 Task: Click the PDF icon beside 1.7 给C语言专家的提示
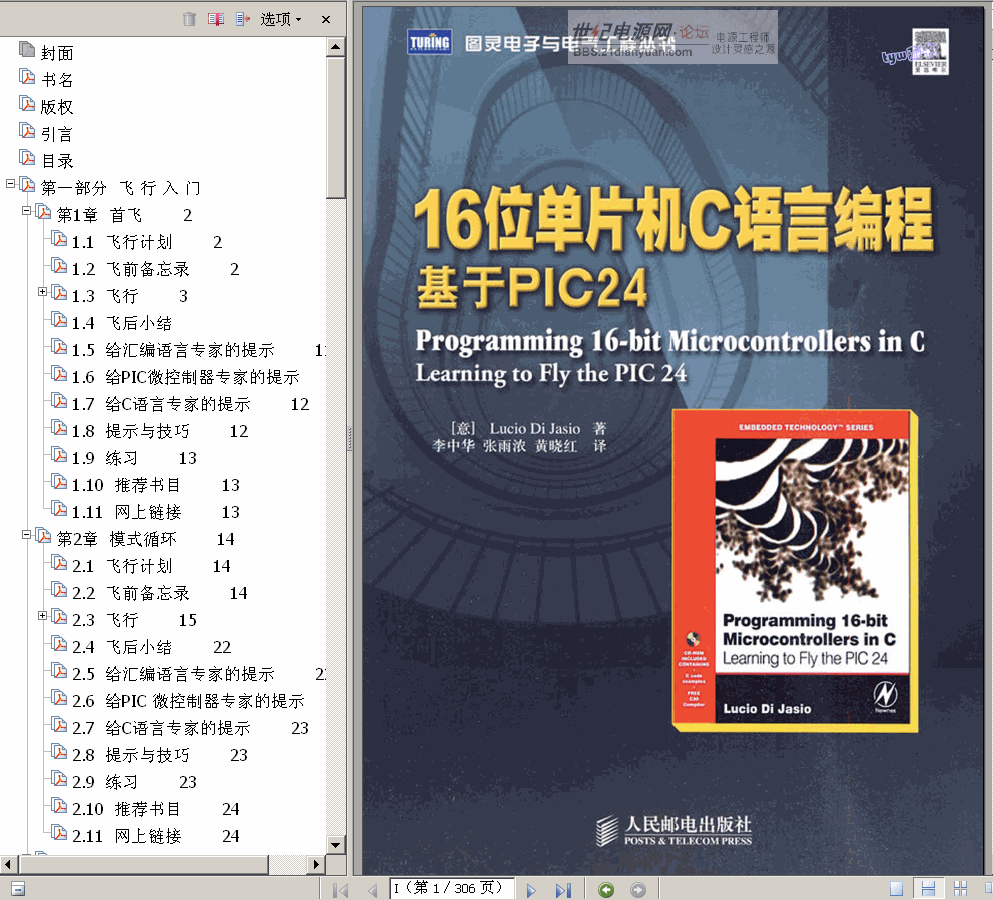(x=59, y=402)
